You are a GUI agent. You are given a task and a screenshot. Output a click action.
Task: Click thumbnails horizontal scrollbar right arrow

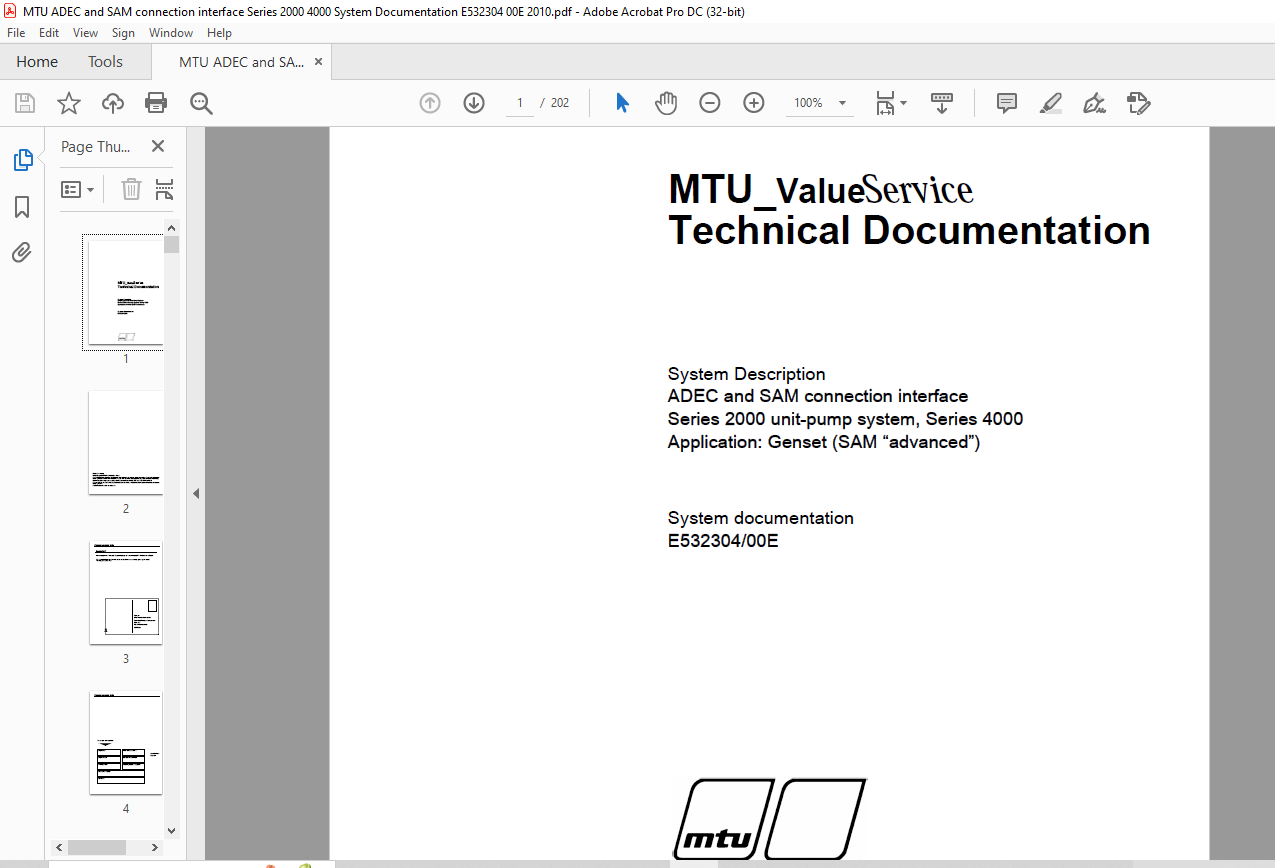tap(154, 847)
